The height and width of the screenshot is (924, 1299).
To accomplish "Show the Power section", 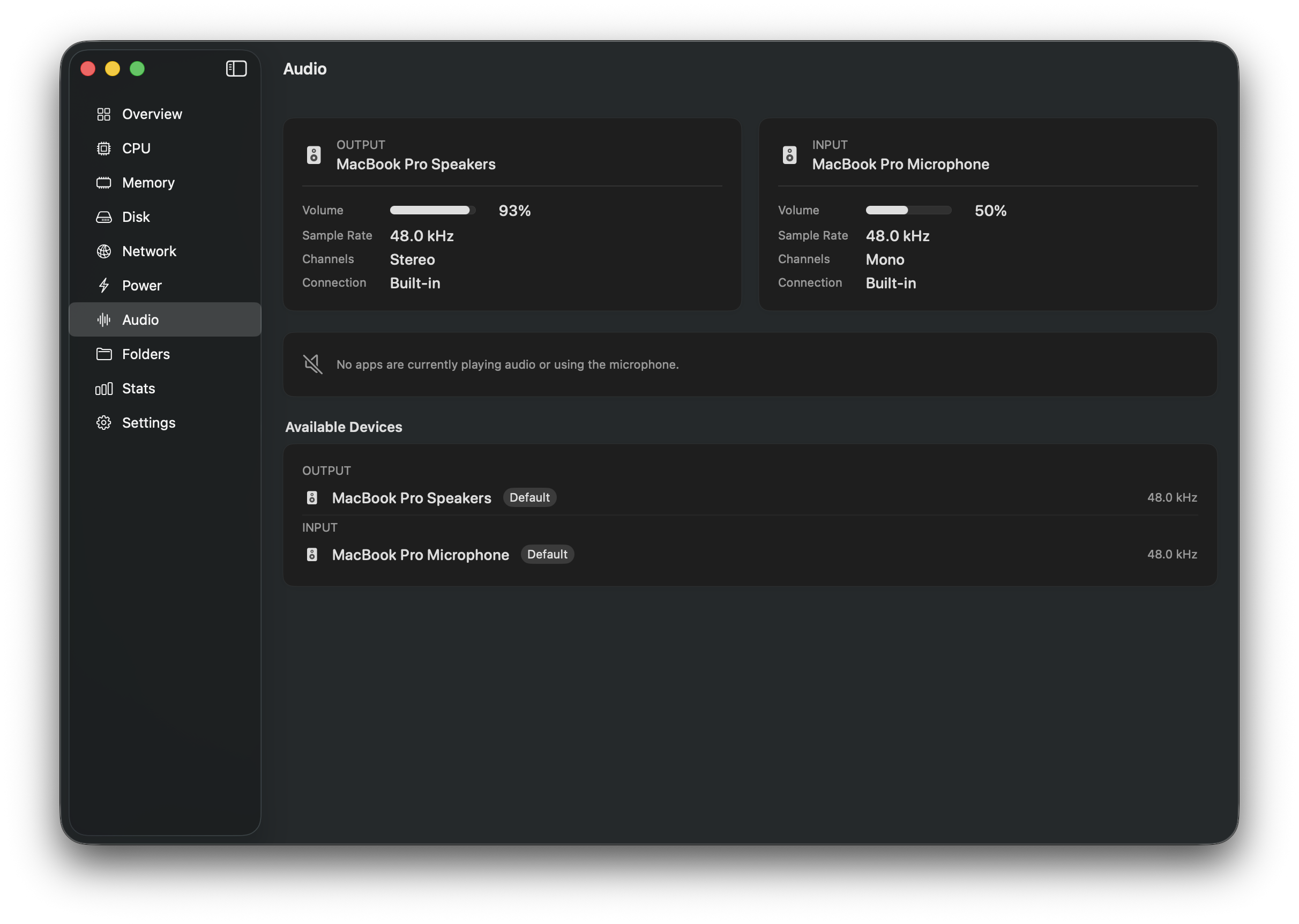I will point(165,286).
